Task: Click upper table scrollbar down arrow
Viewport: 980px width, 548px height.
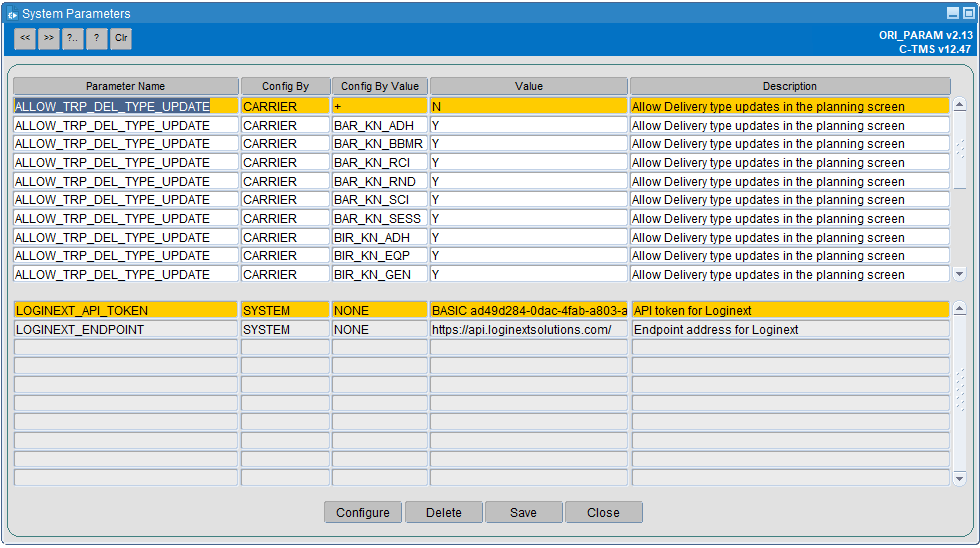Action: click(x=959, y=274)
